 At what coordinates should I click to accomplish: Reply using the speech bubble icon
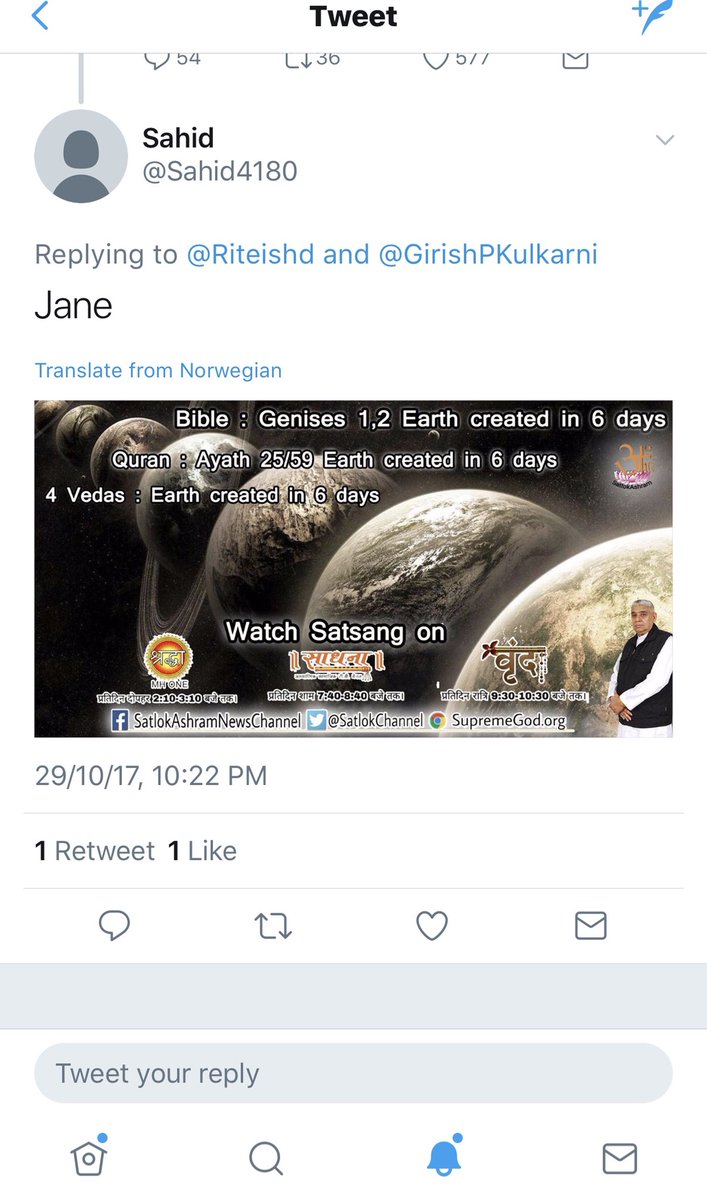pos(115,926)
